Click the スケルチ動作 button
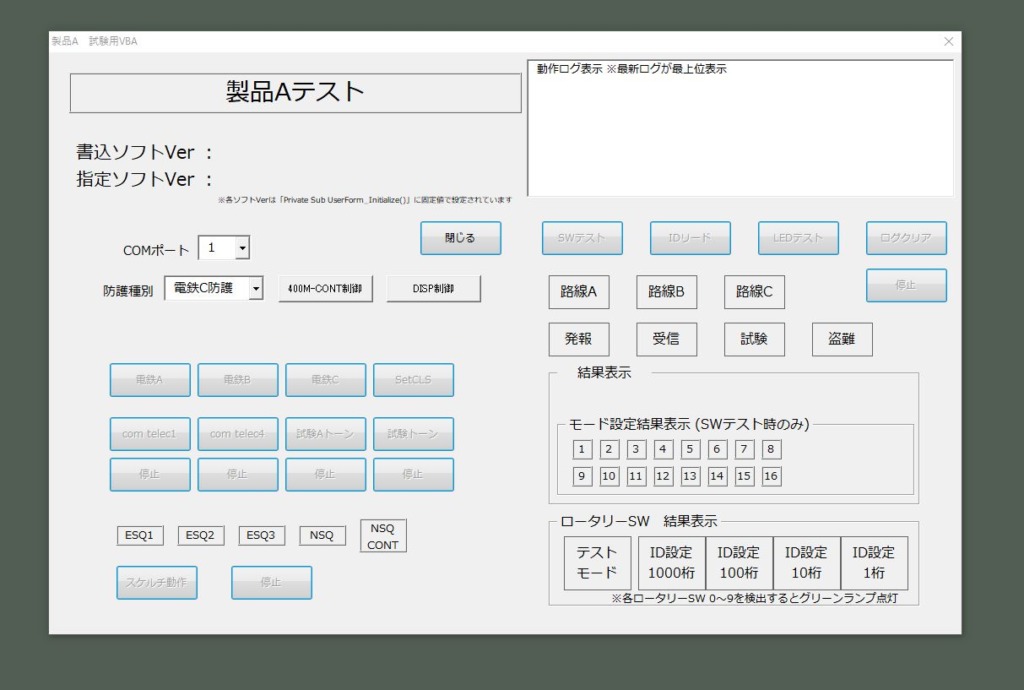Image resolution: width=1024 pixels, height=690 pixels. pos(157,583)
